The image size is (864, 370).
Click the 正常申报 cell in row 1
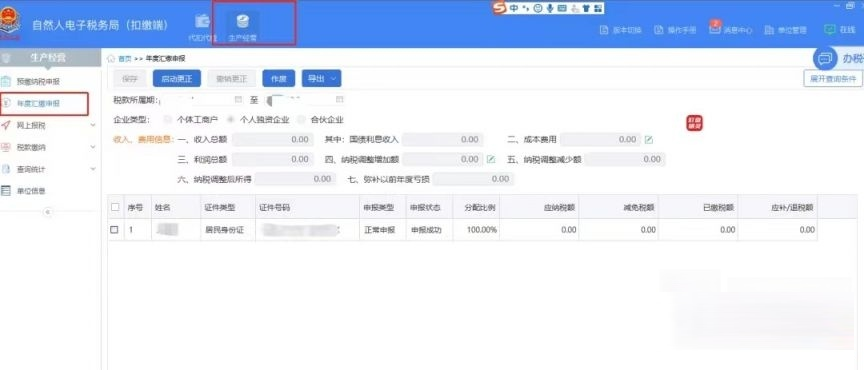coord(383,230)
